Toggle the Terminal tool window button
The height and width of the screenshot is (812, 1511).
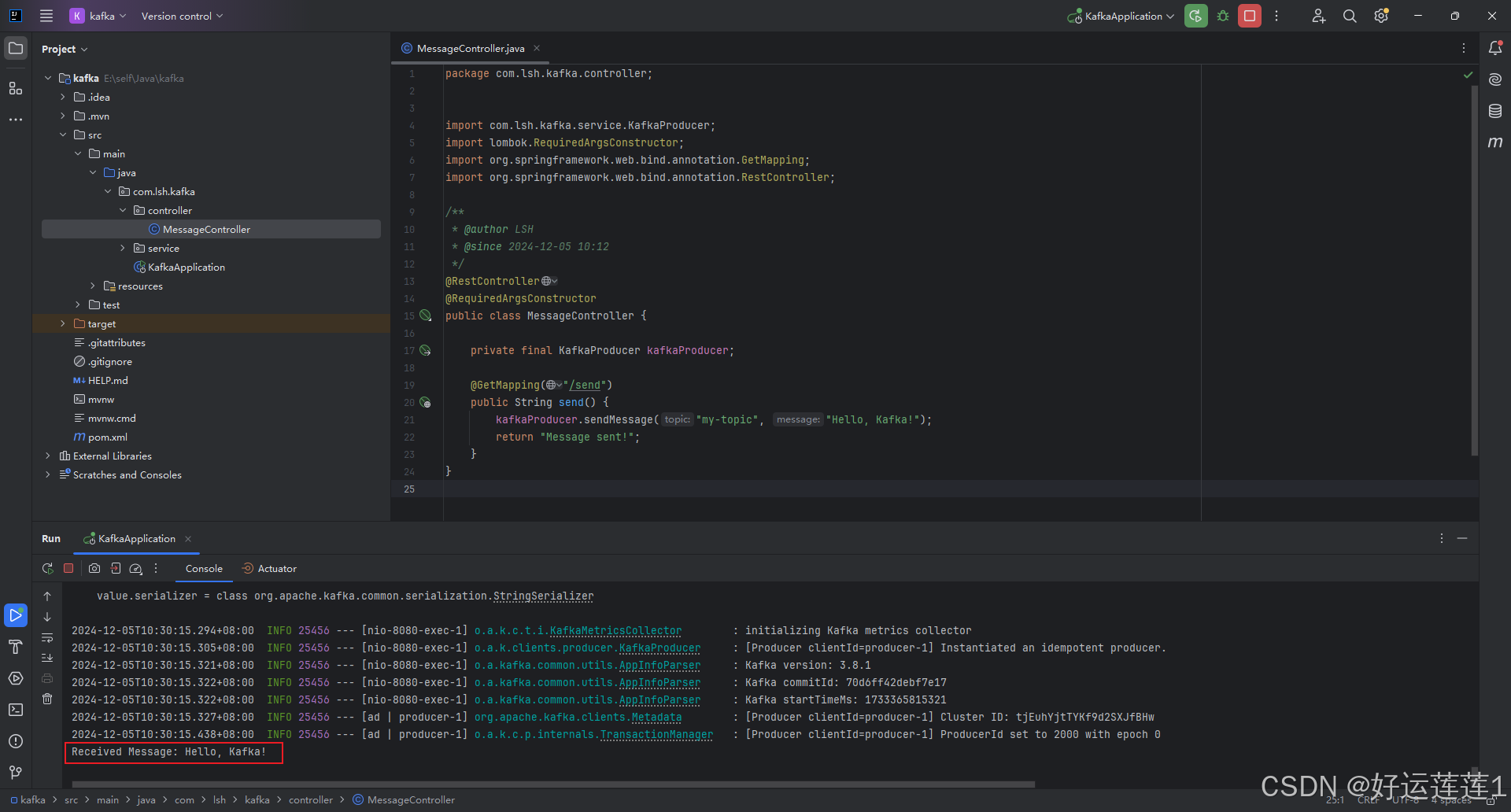click(16, 710)
